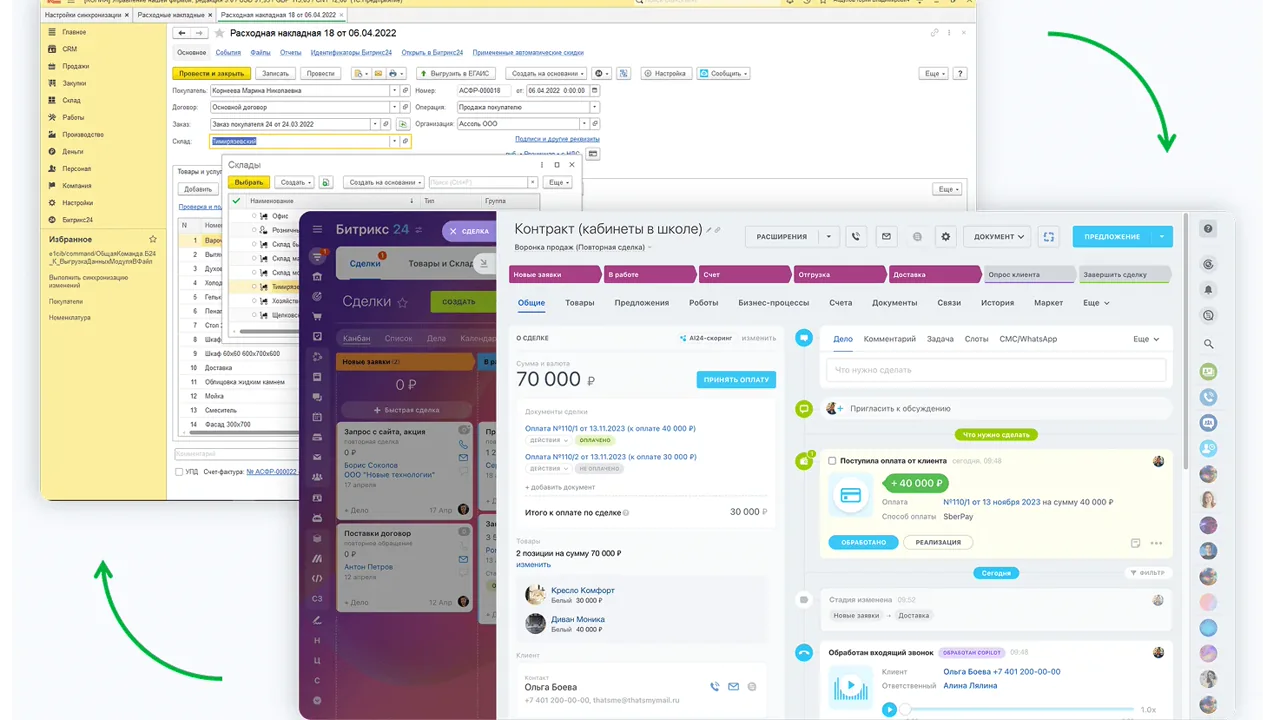
Task: Open deal settings gear icon
Action: [946, 237]
